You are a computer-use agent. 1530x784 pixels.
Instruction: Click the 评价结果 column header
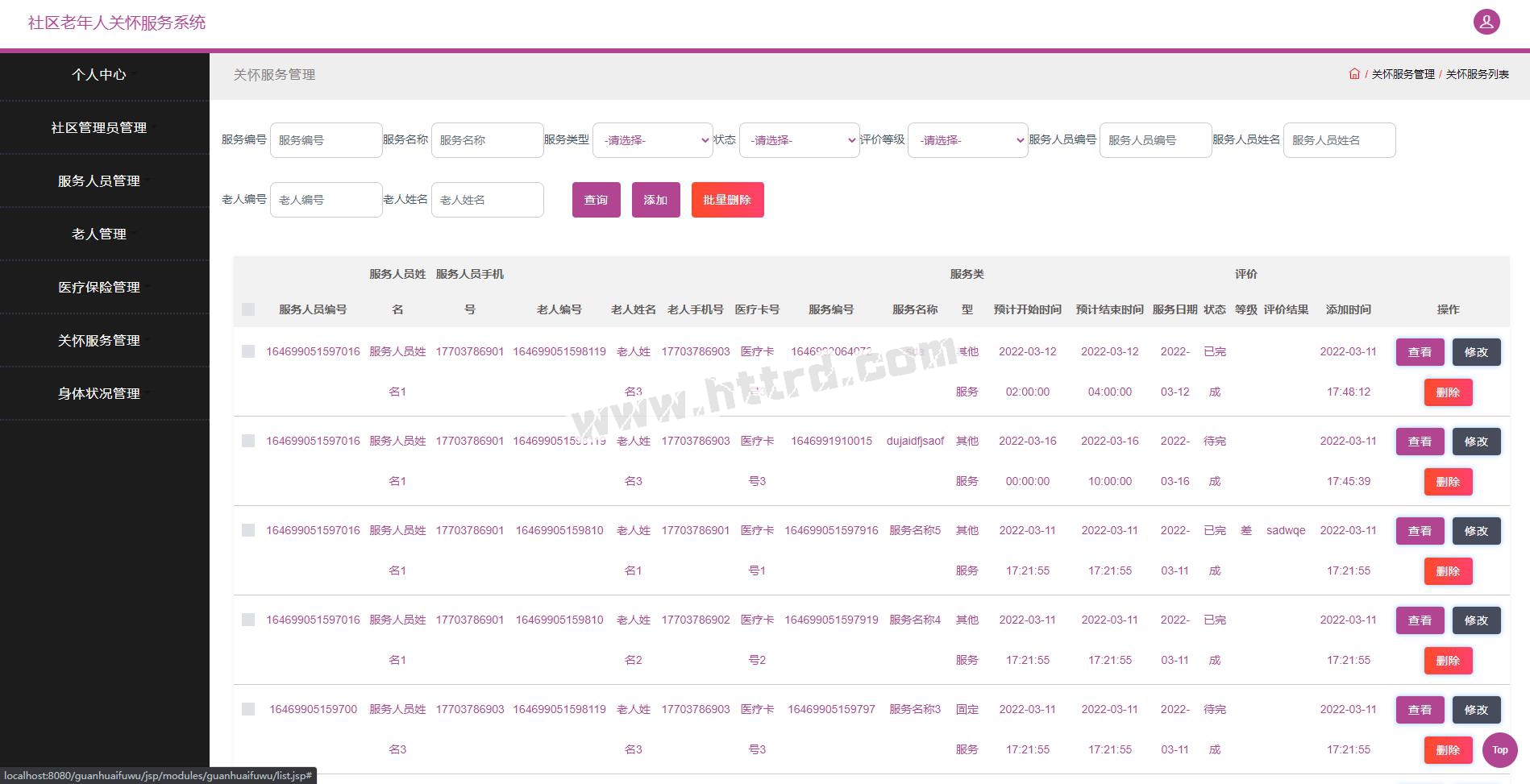(x=1286, y=309)
